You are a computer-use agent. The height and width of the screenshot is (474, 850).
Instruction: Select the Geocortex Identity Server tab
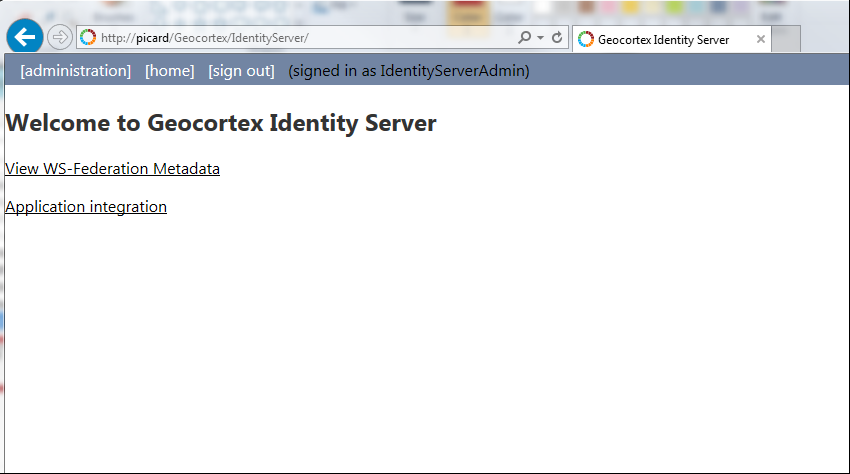[672, 40]
